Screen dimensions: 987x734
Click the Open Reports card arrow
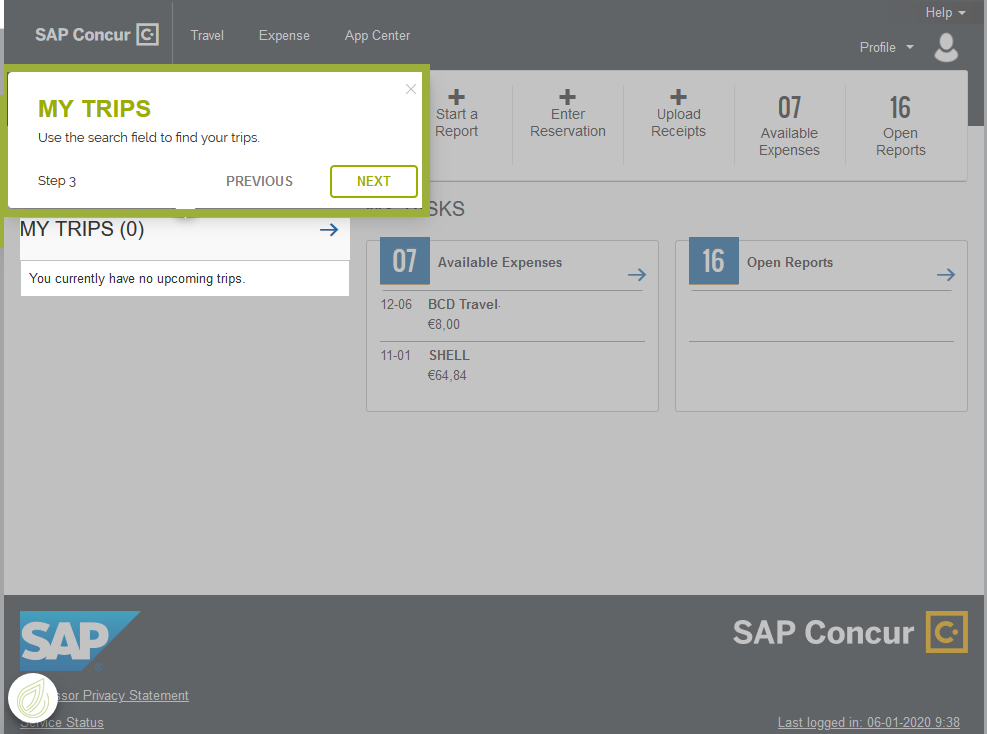(946, 274)
